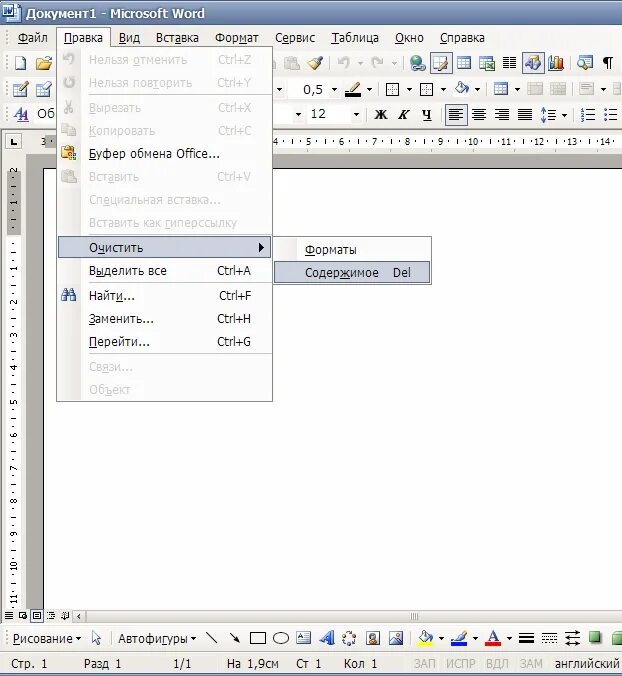The width and height of the screenshot is (622, 676).
Task: Click the Select Objects arrow icon
Action: (97, 638)
